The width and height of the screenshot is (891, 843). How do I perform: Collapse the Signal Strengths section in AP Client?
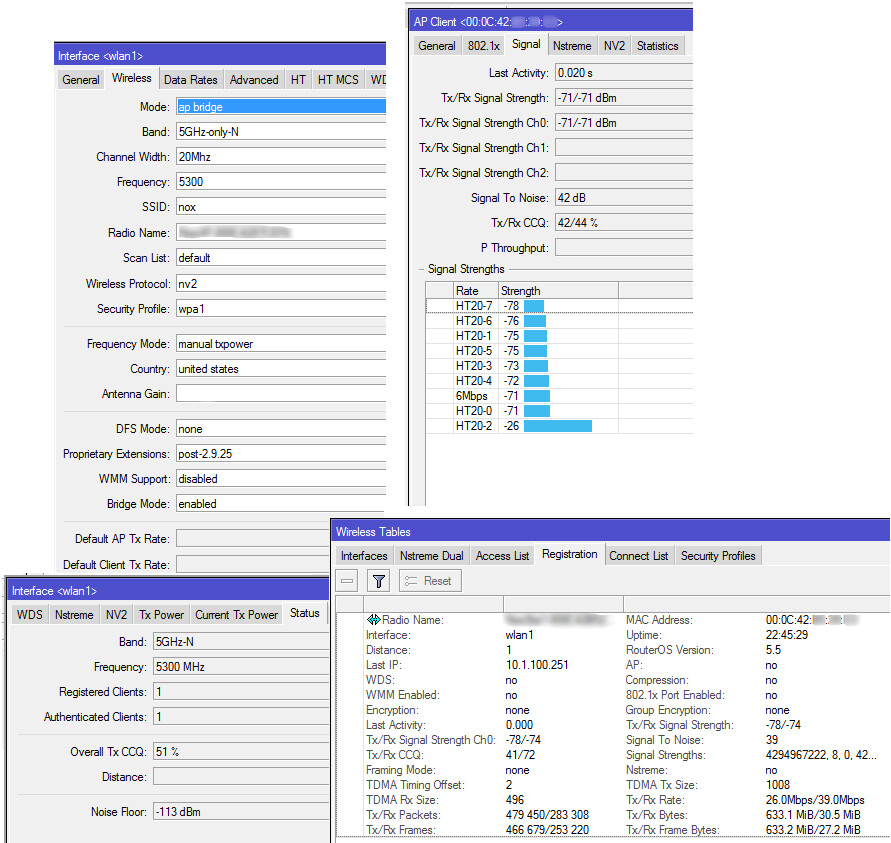click(422, 269)
